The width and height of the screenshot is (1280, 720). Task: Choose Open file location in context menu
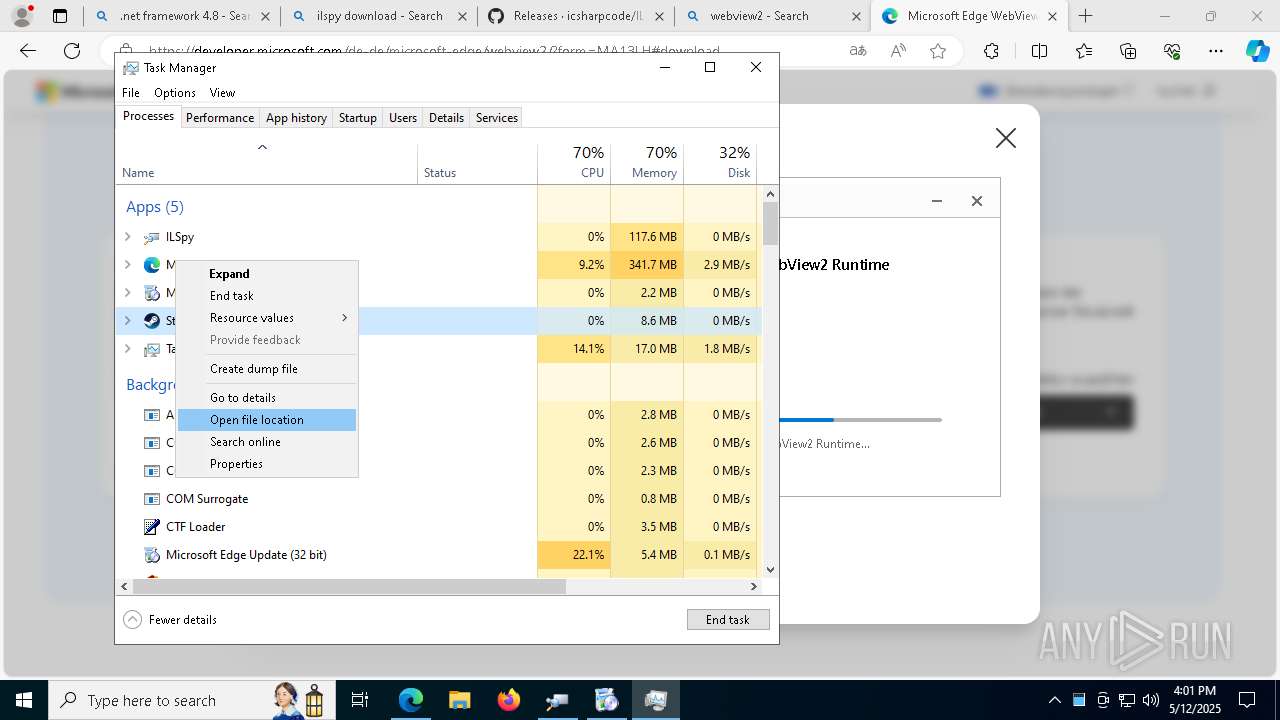tap(267, 420)
